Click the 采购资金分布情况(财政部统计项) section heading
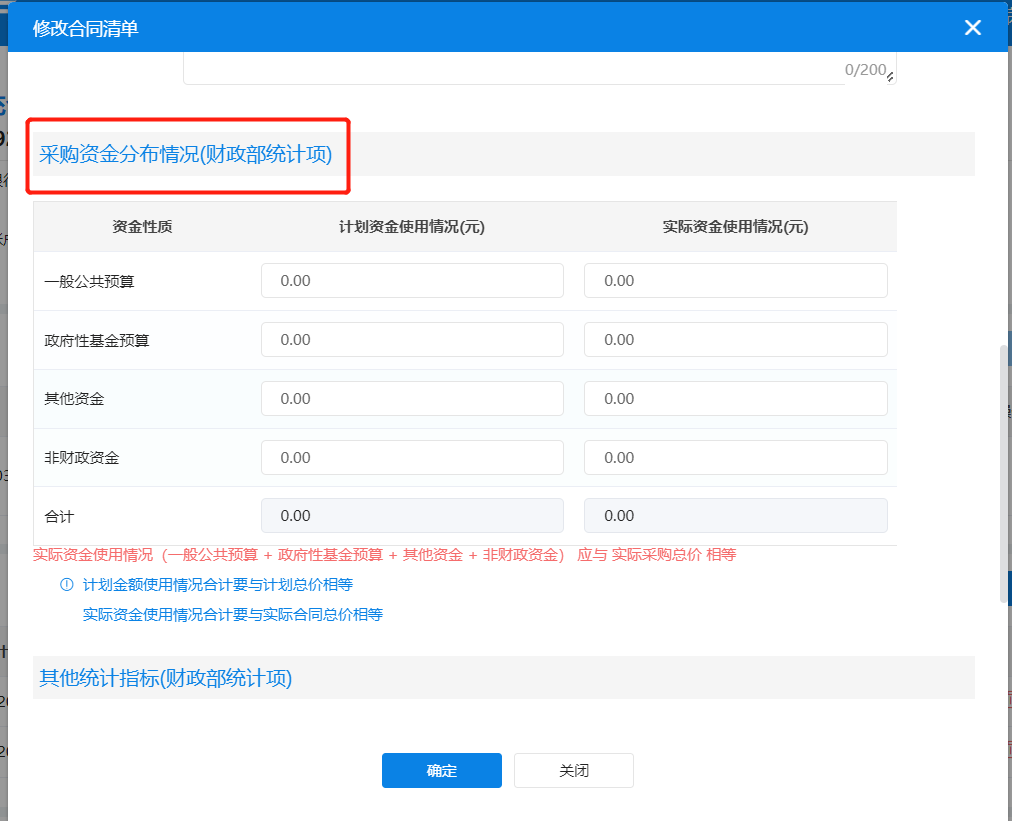This screenshot has height=821, width=1012. [185, 155]
